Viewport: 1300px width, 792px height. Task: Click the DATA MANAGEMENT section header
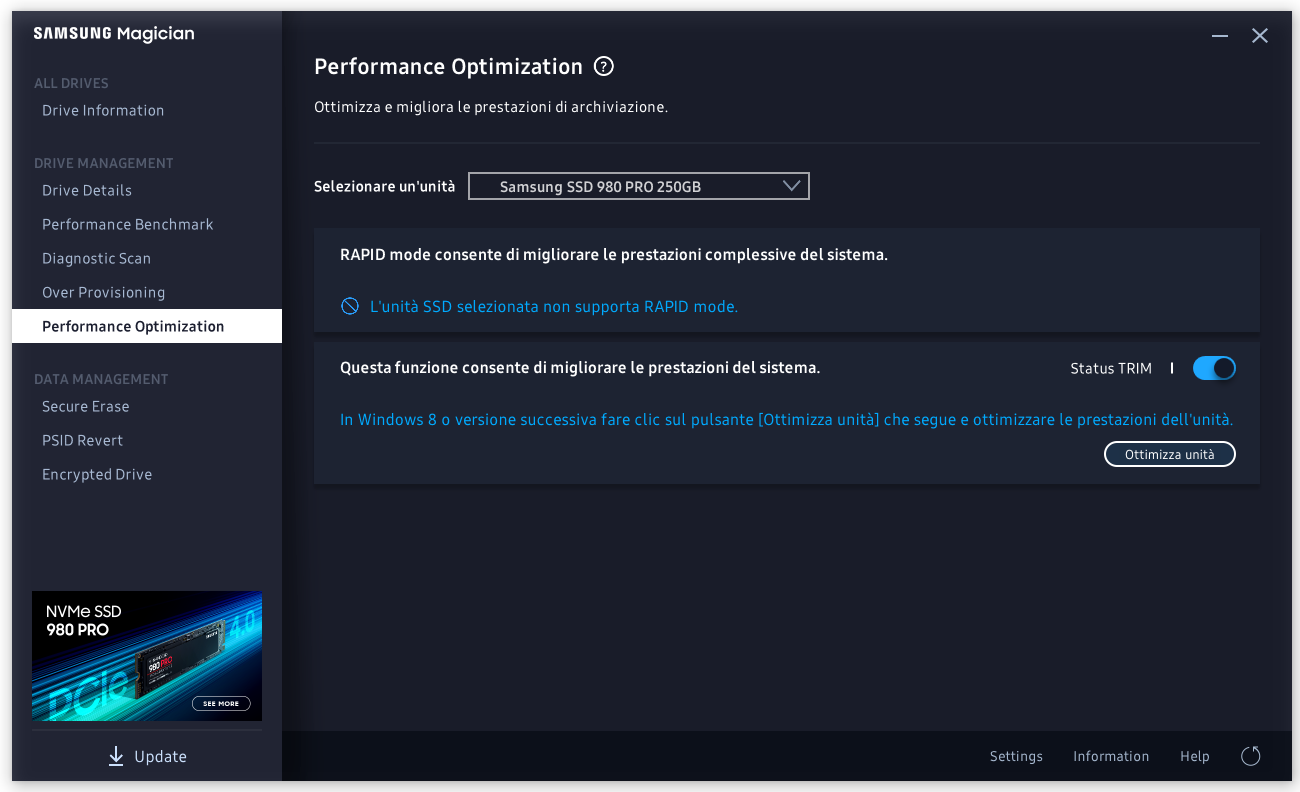[101, 379]
